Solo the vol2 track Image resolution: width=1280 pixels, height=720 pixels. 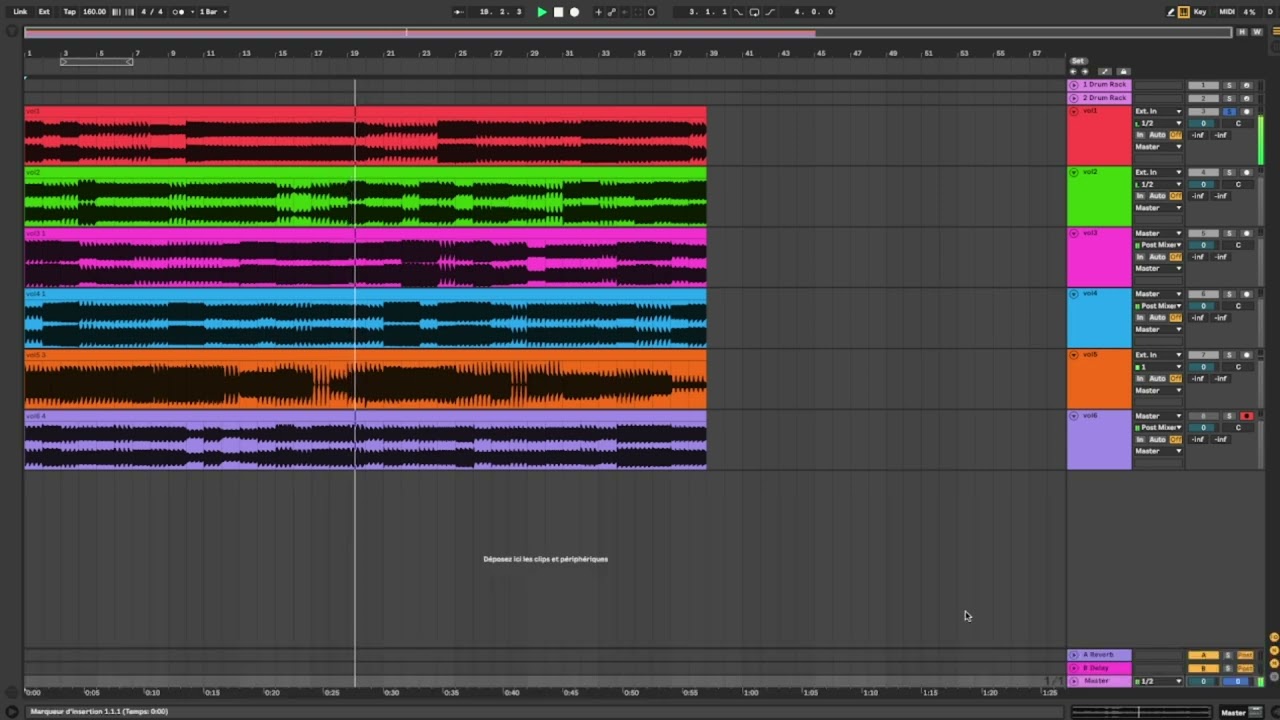click(x=1230, y=172)
